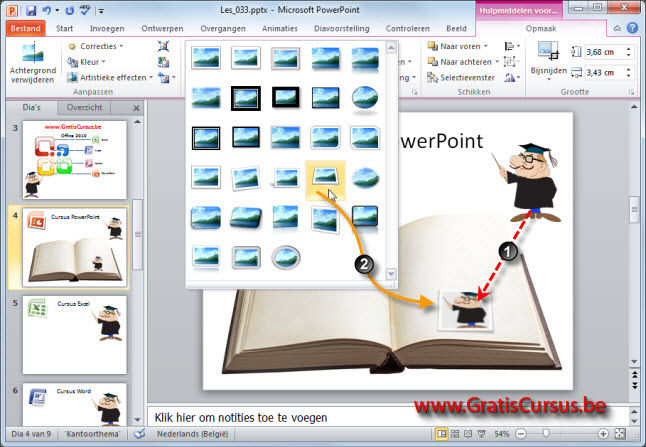646x447 pixels.
Task: Open the Naar voren dropdown
Action: click(458, 46)
